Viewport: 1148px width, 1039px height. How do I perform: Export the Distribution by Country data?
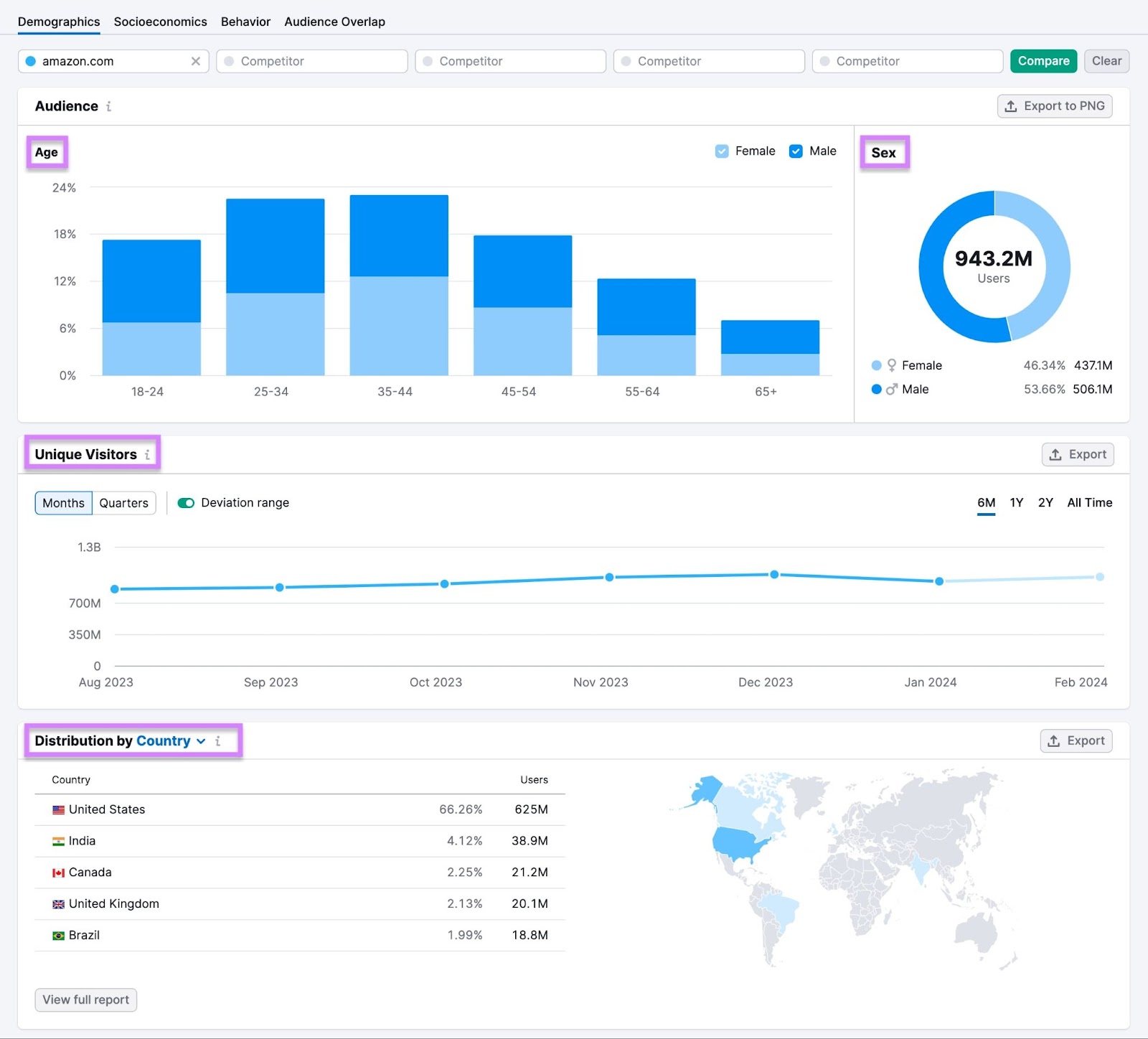[x=1076, y=741]
